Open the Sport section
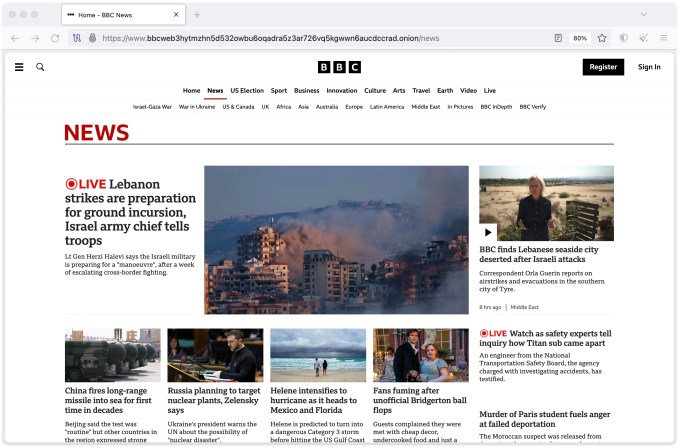Screen dimensions: 680x448 (279, 91)
